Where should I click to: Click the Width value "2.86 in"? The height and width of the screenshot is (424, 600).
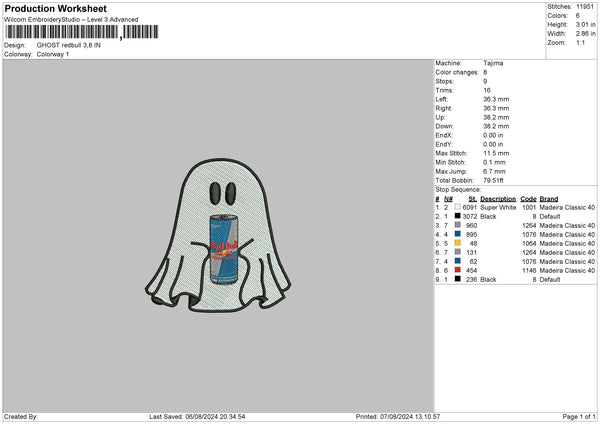point(586,34)
